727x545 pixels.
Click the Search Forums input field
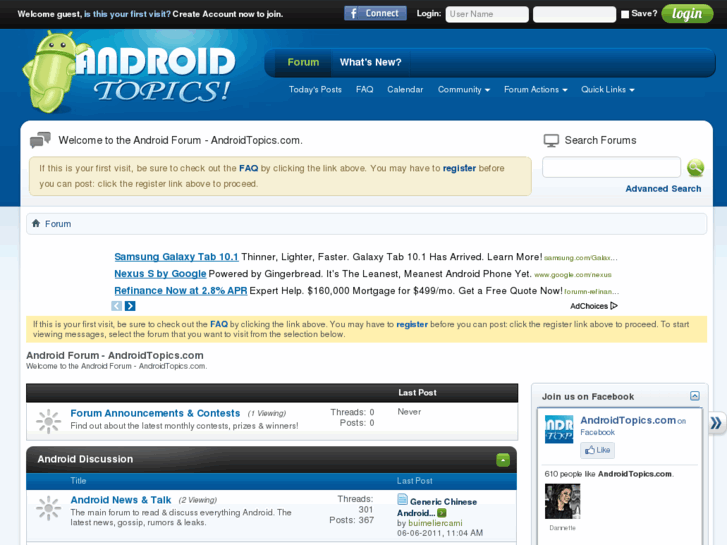click(x=612, y=167)
